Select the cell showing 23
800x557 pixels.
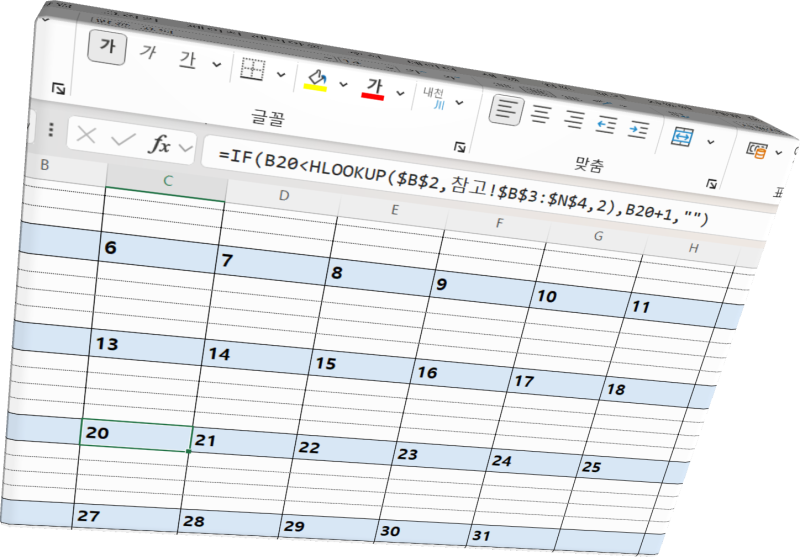pos(441,458)
